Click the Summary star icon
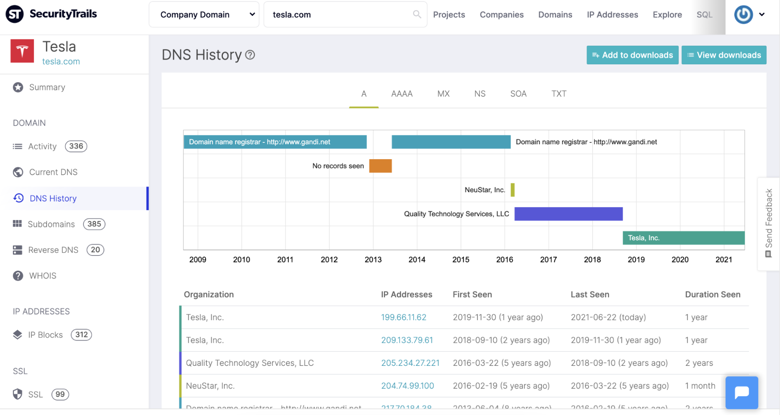The width and height of the screenshot is (780, 415). point(18,88)
